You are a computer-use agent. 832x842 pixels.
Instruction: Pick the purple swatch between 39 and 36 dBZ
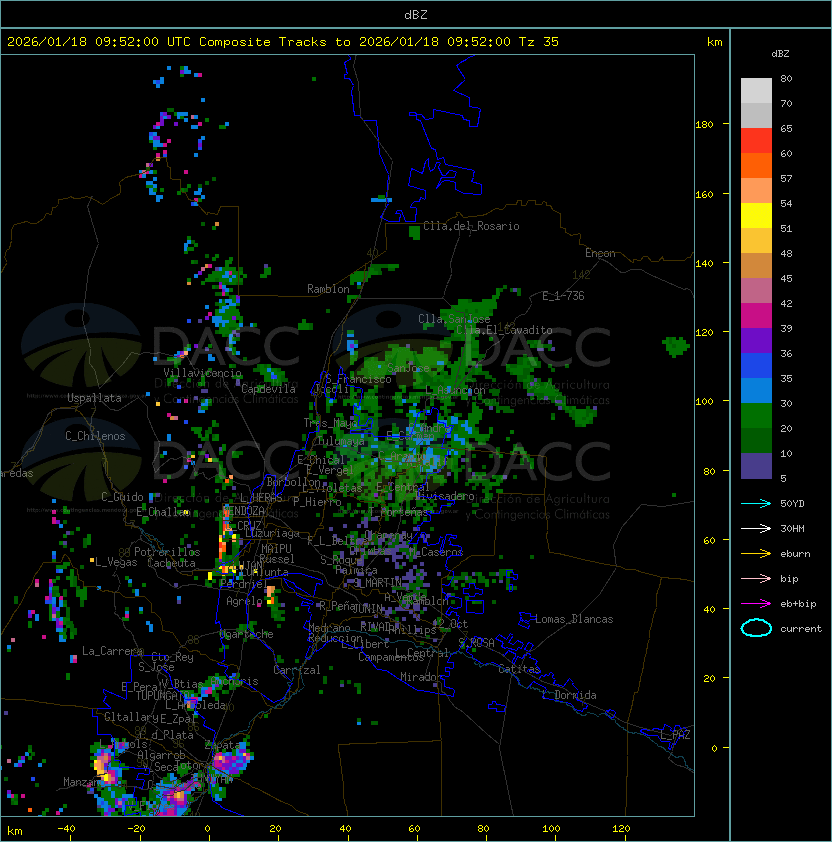tap(756, 340)
